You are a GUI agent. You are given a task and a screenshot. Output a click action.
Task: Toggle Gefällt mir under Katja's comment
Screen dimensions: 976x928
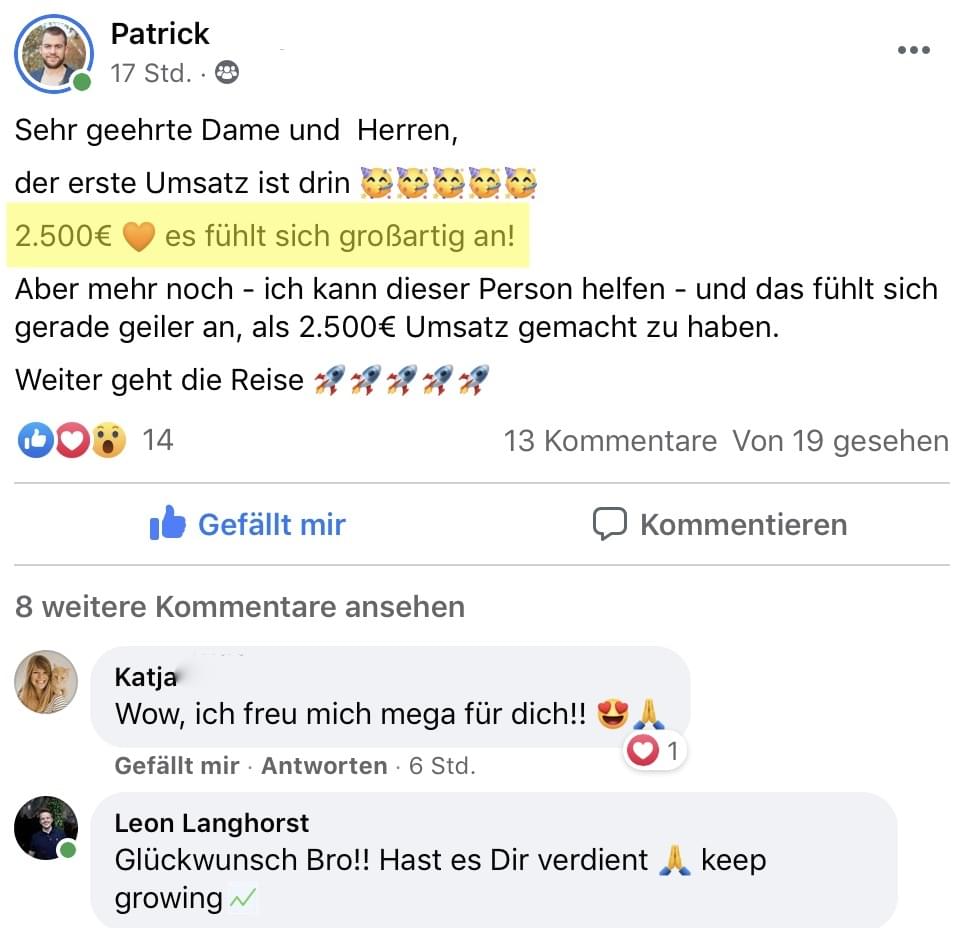pyautogui.click(x=177, y=766)
